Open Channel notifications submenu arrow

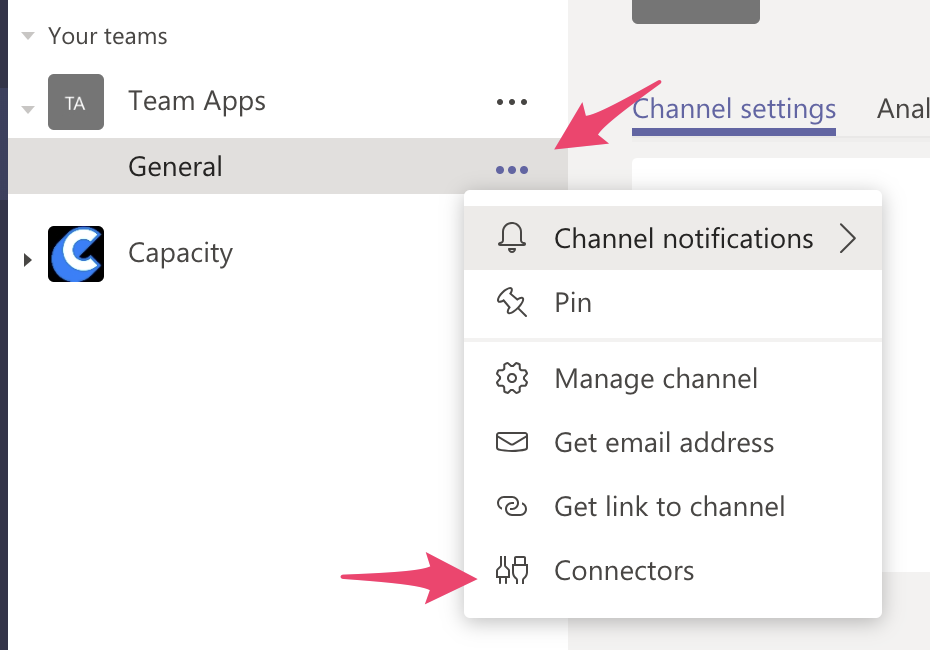[x=848, y=238]
